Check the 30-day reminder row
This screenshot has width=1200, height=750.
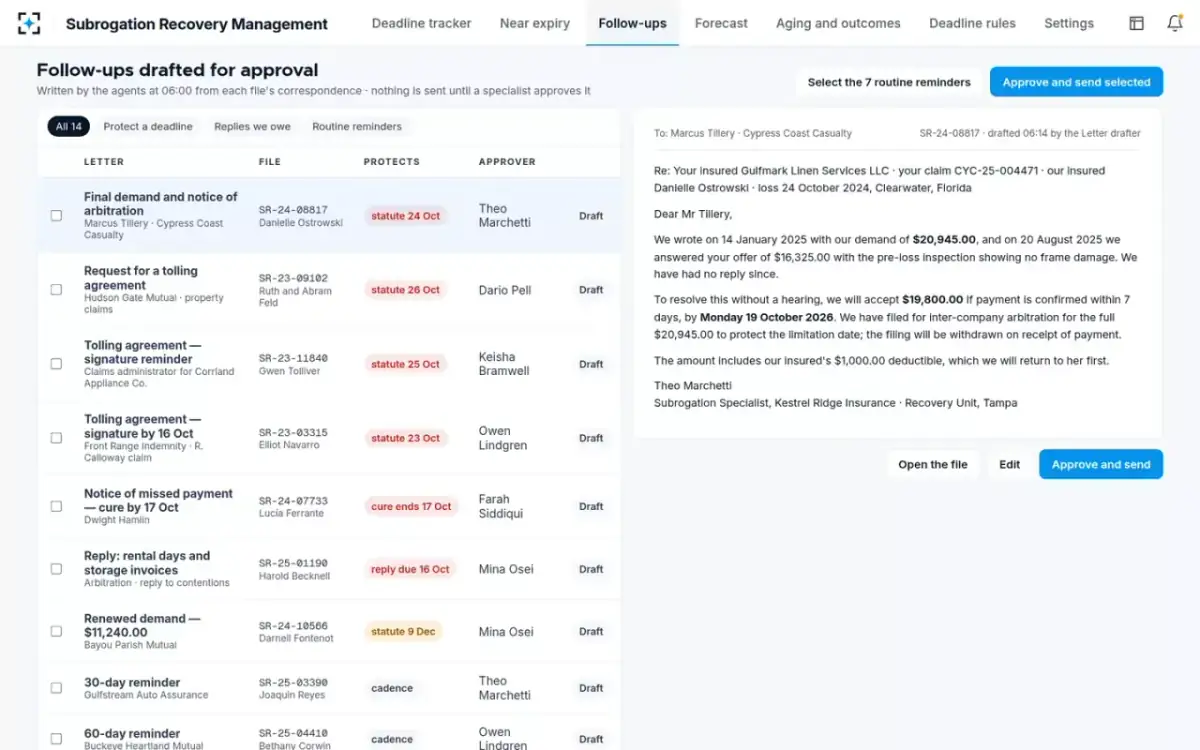pyautogui.click(x=56, y=688)
